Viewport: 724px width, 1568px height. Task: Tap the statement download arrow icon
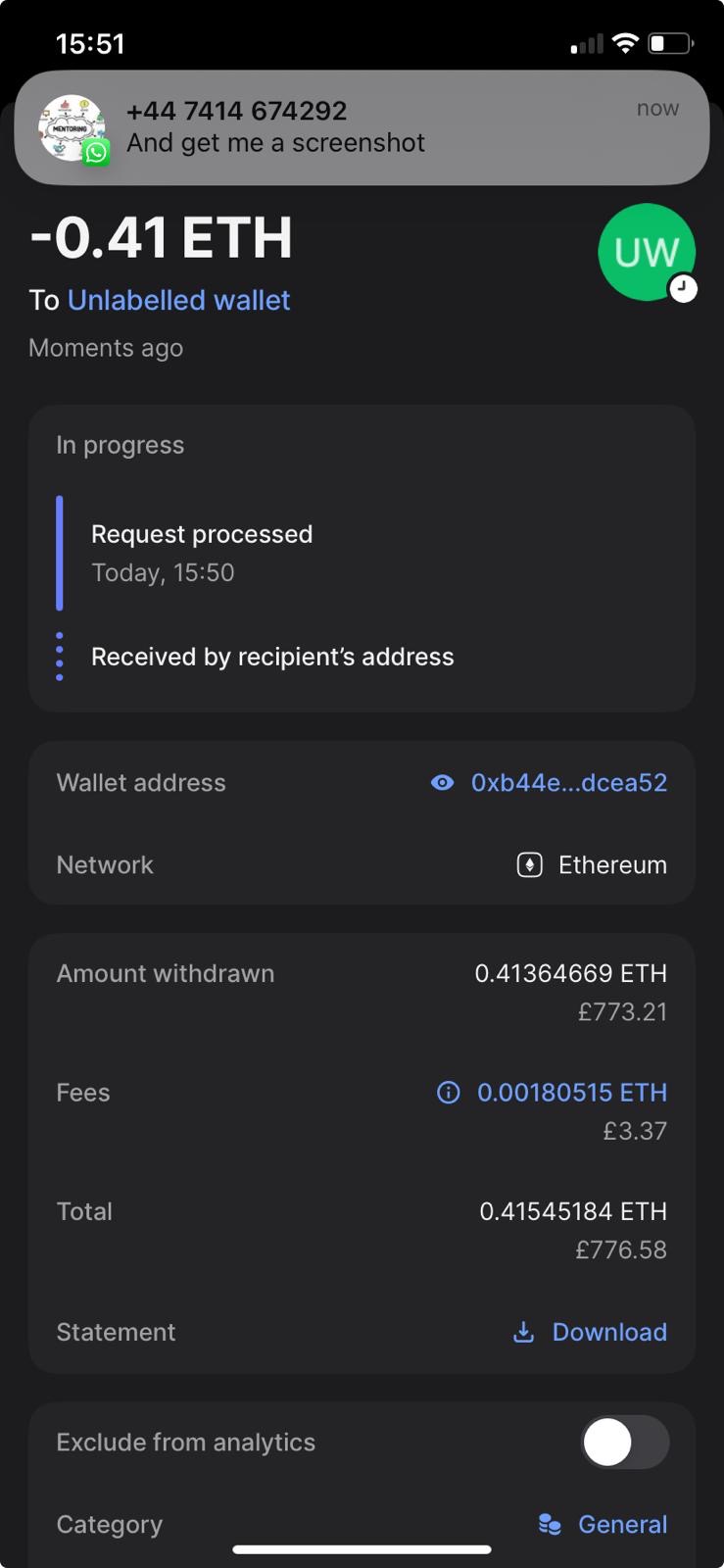point(524,1332)
